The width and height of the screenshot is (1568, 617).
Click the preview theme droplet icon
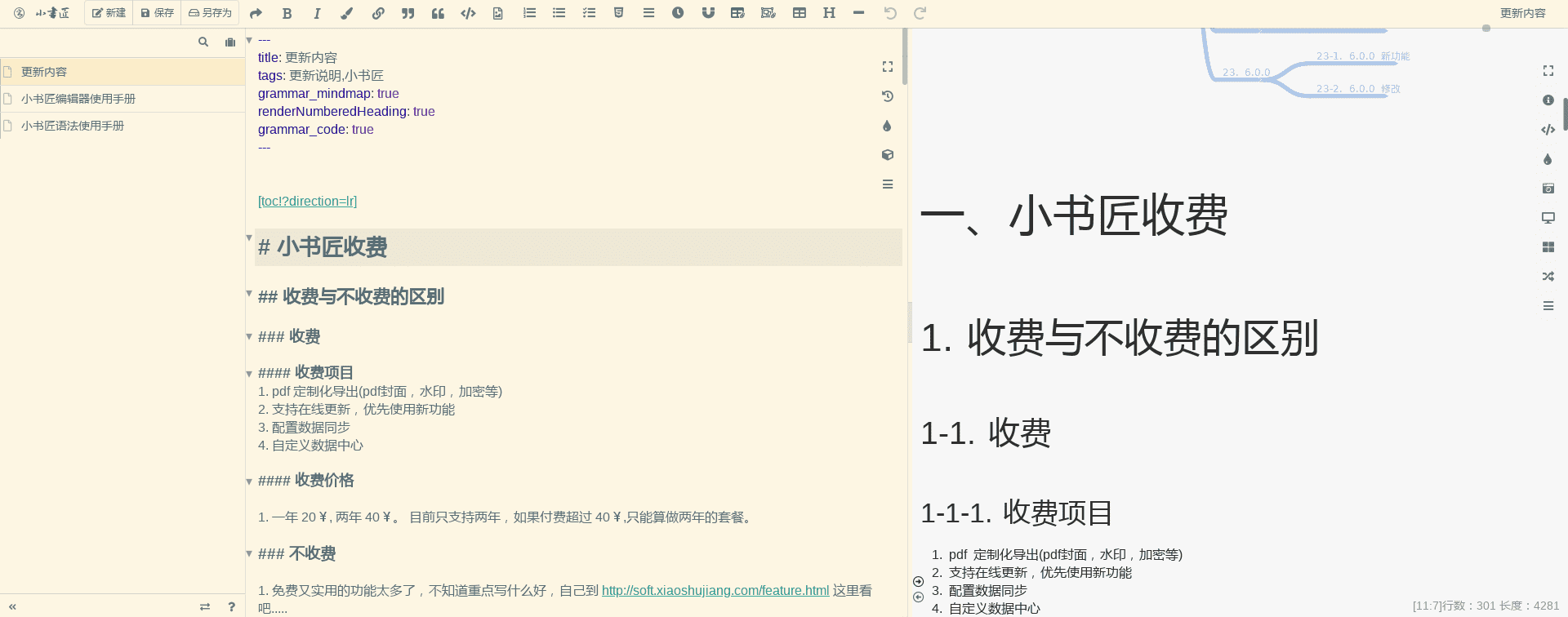coord(1548,159)
